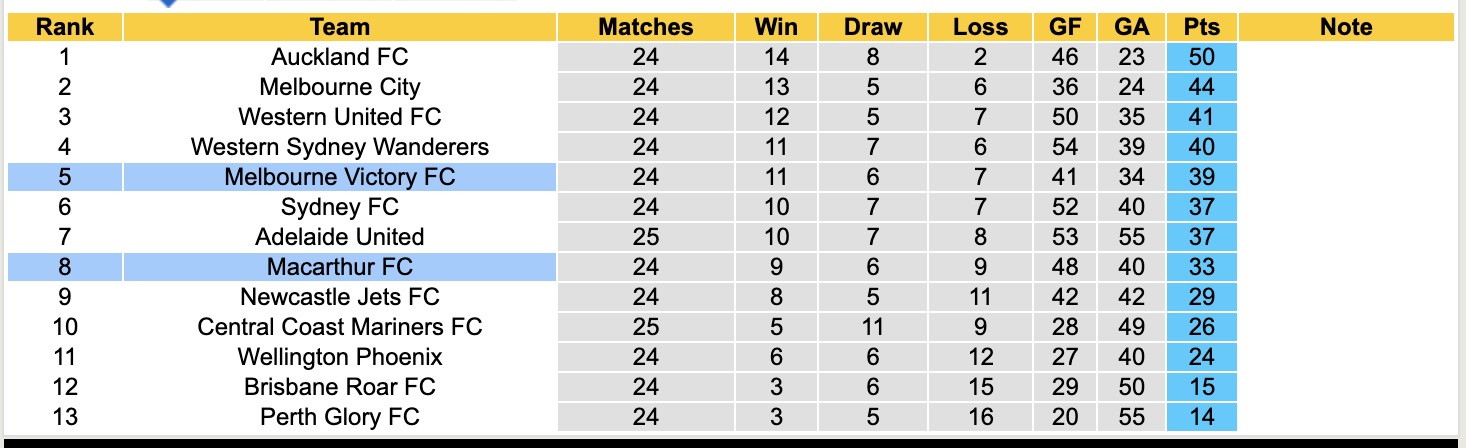This screenshot has height=448, width=1466.
Task: Click the Rank column header
Action: [65, 27]
